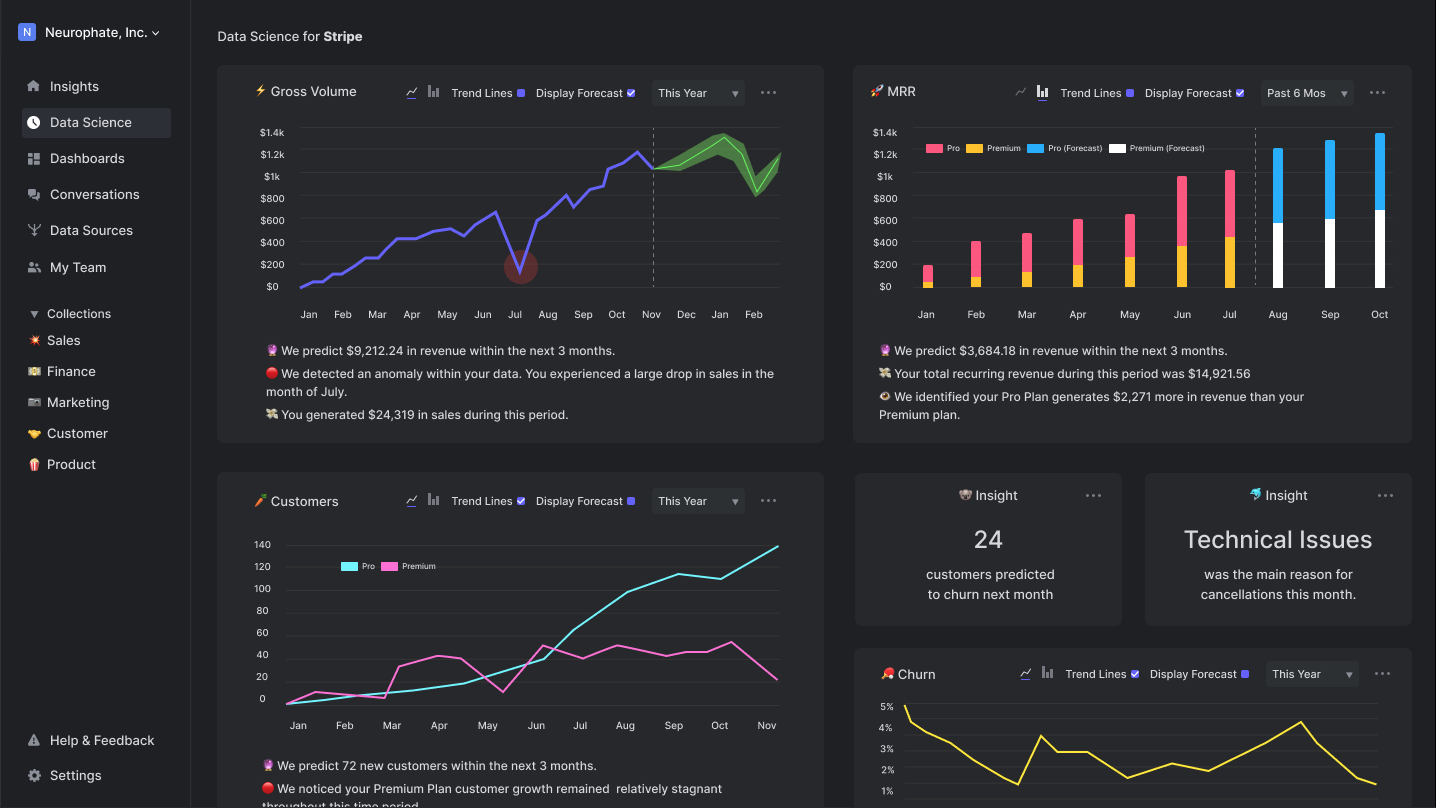
Task: Toggle Trend Lines on Churn card
Action: click(1135, 674)
